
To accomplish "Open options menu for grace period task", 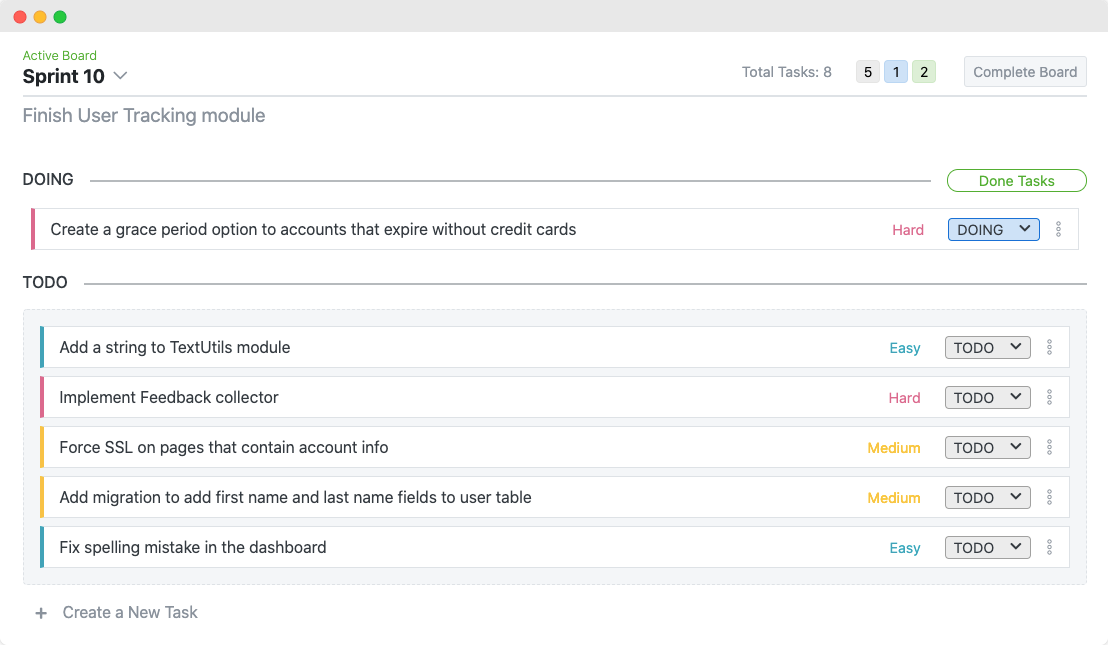I will 1059,230.
